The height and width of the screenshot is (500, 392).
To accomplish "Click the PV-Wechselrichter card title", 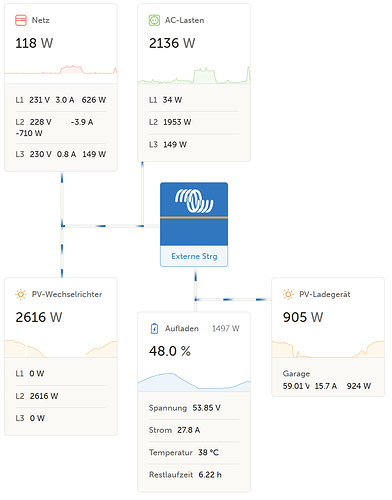I will pyautogui.click(x=67, y=294).
